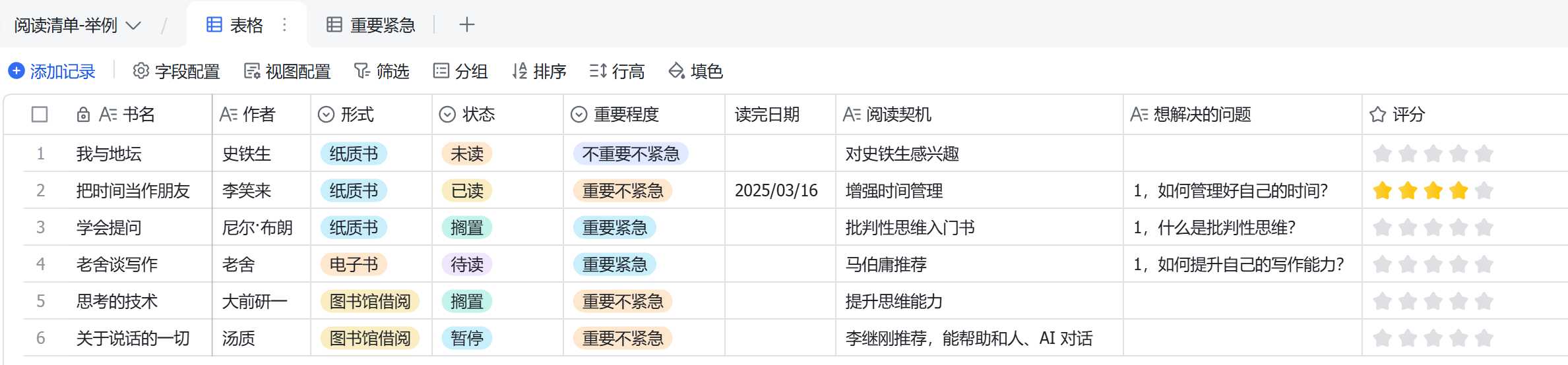The width and height of the screenshot is (1568, 365).
Task: Open field configuration gear icon
Action: tap(141, 70)
